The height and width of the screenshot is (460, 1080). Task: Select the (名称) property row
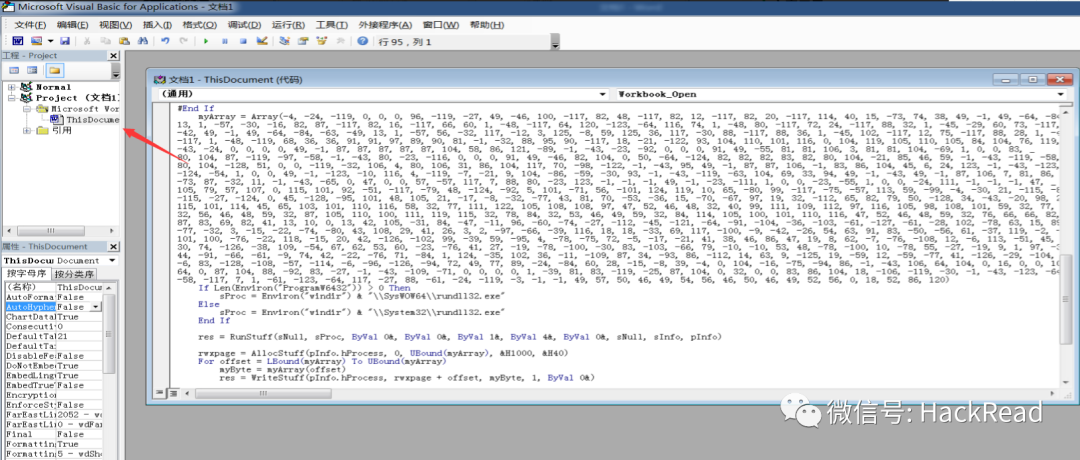53,286
